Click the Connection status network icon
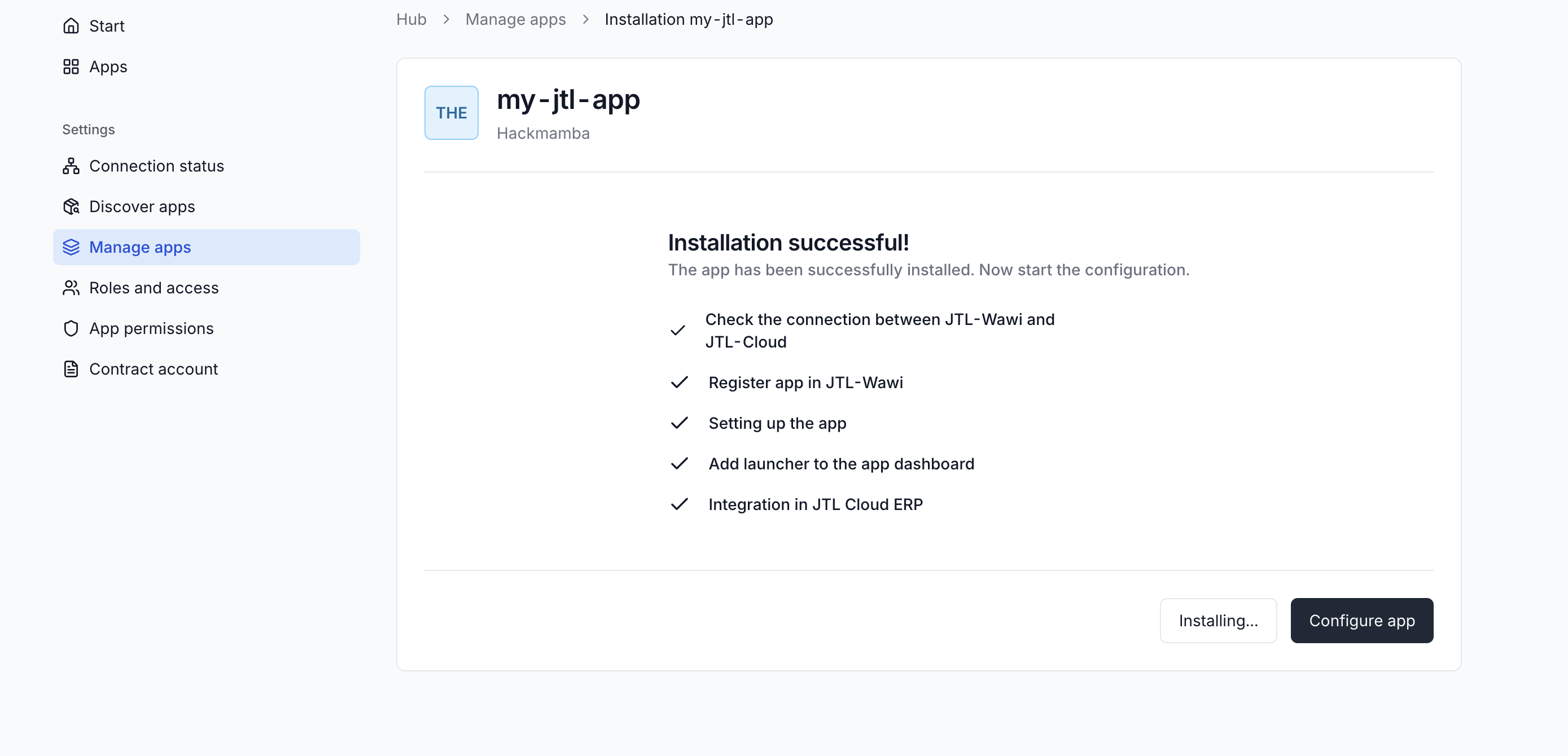 (71, 166)
